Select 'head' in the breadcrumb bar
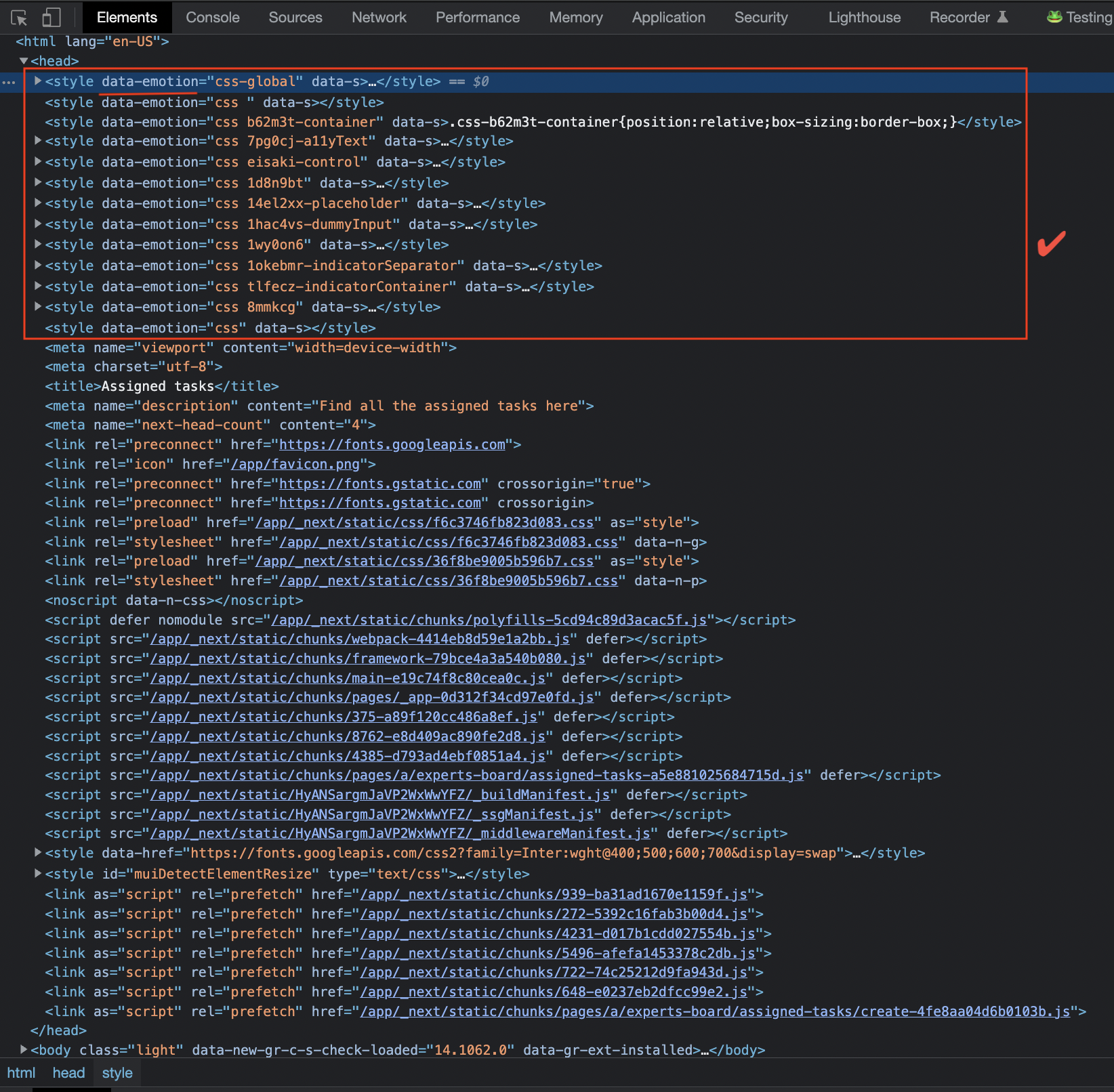This screenshot has width=1114, height=1092. click(x=68, y=1072)
